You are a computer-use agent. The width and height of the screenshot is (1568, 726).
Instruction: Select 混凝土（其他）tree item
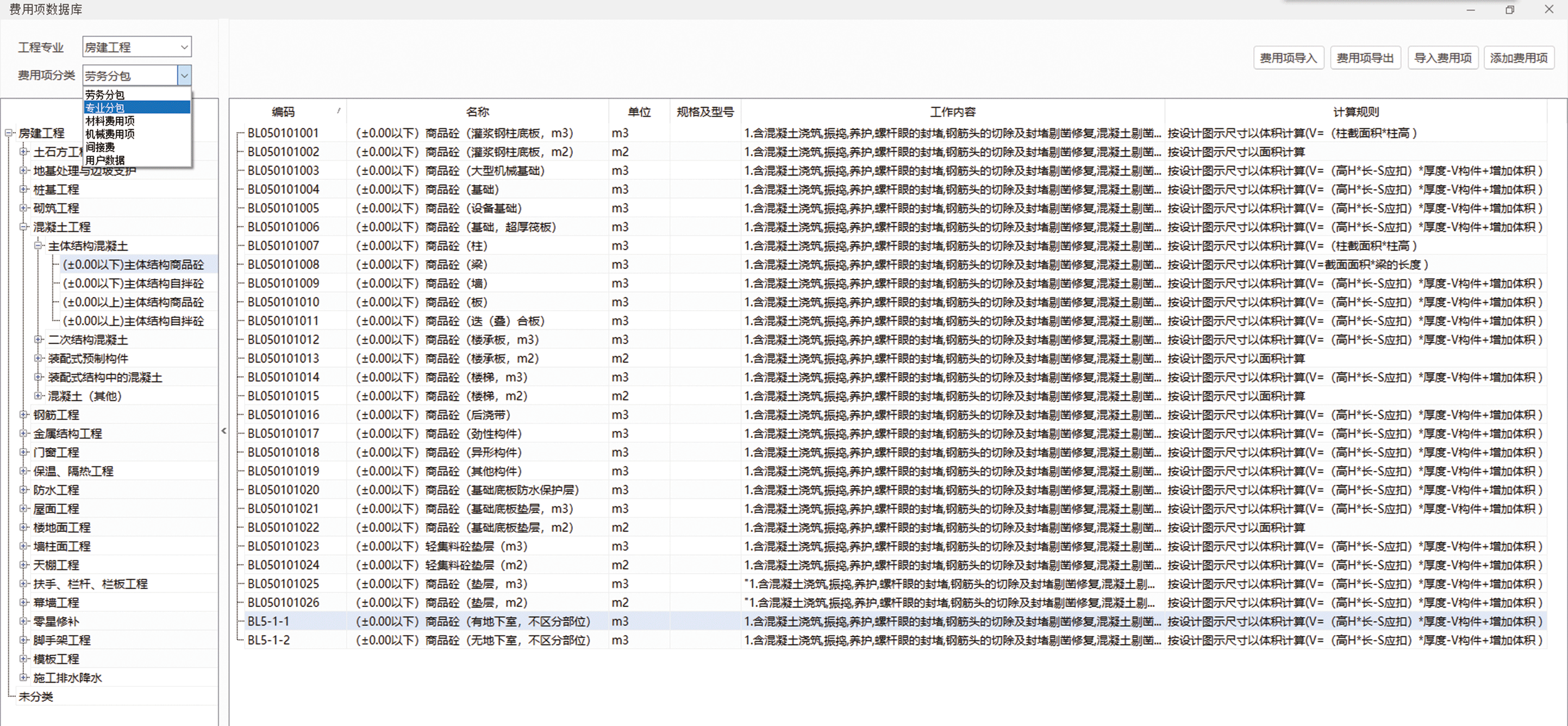point(85,396)
